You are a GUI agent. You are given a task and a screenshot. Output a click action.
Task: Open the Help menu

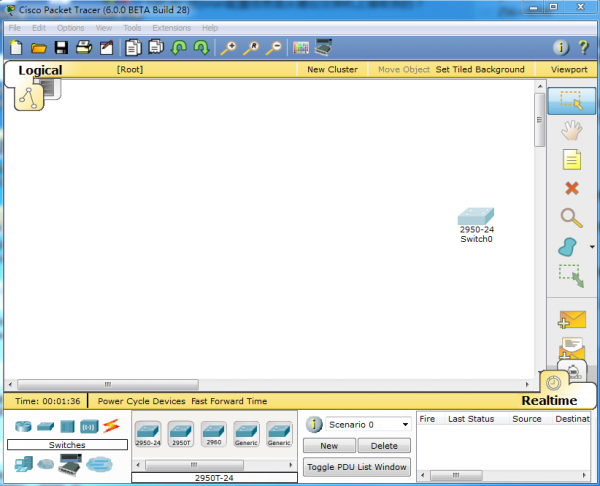pyautogui.click(x=210, y=28)
